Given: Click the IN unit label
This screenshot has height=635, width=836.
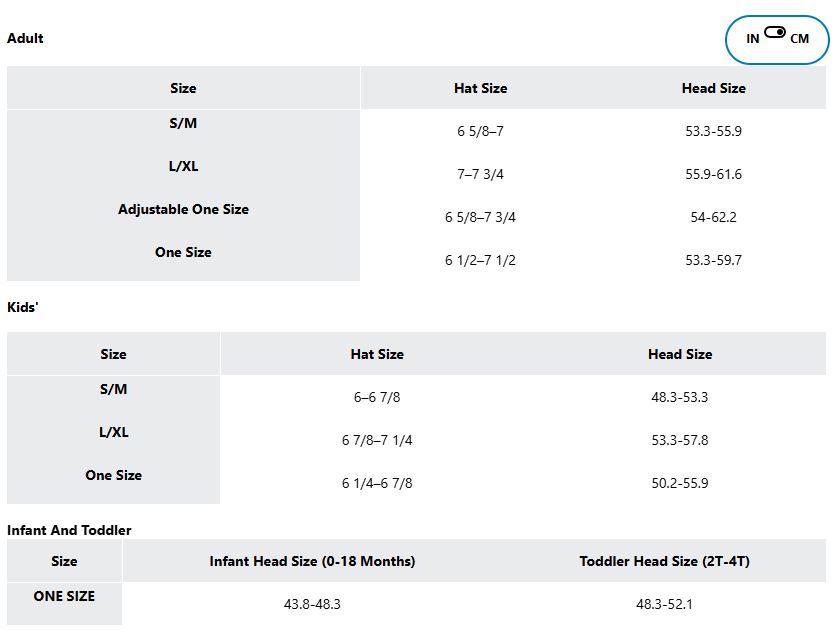Looking at the screenshot, I should [752, 39].
